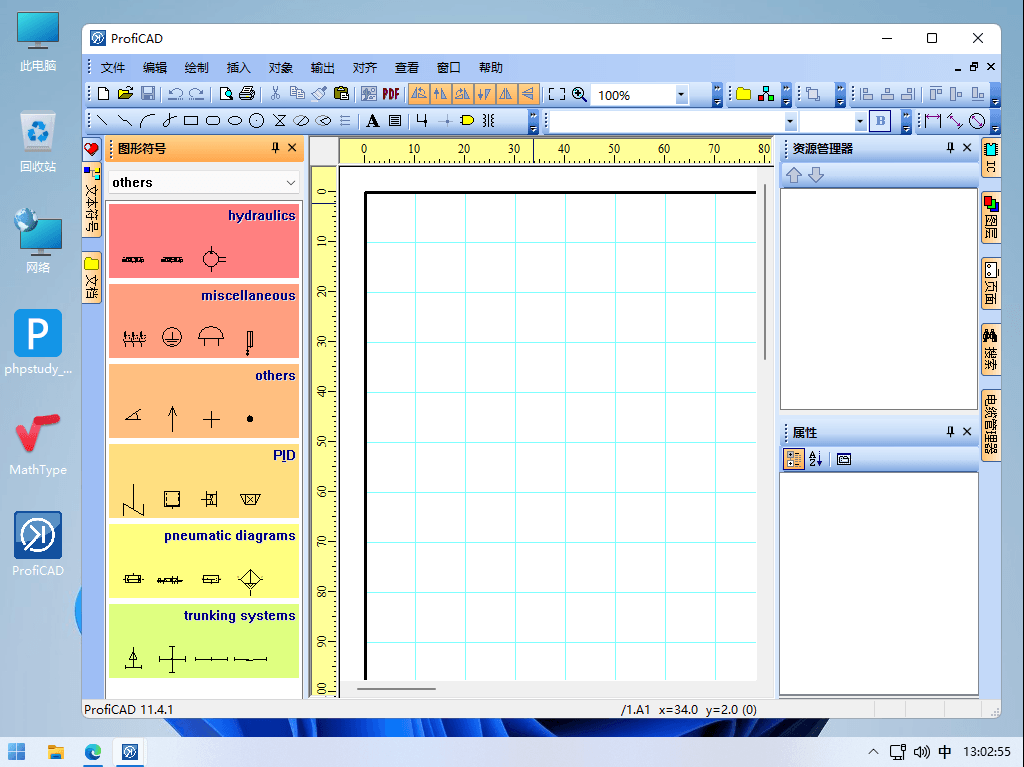
Task: Select the text tool letter A
Action: point(373,121)
